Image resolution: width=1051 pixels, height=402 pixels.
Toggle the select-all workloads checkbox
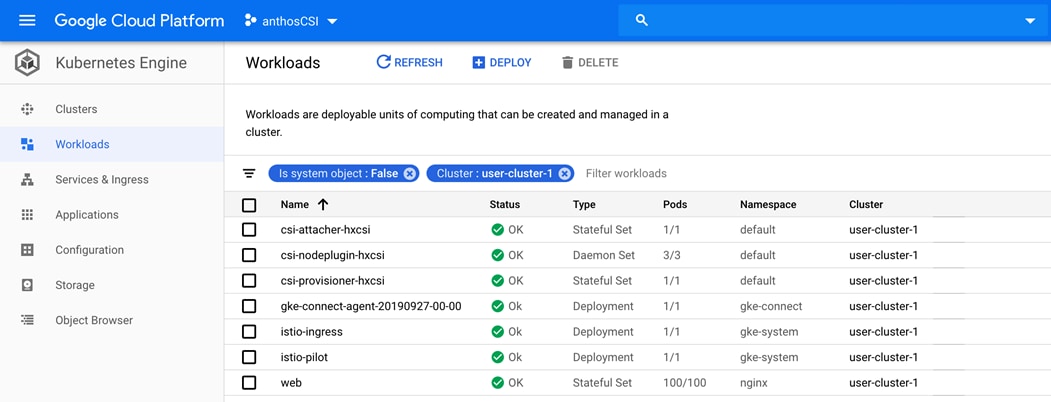click(x=249, y=205)
